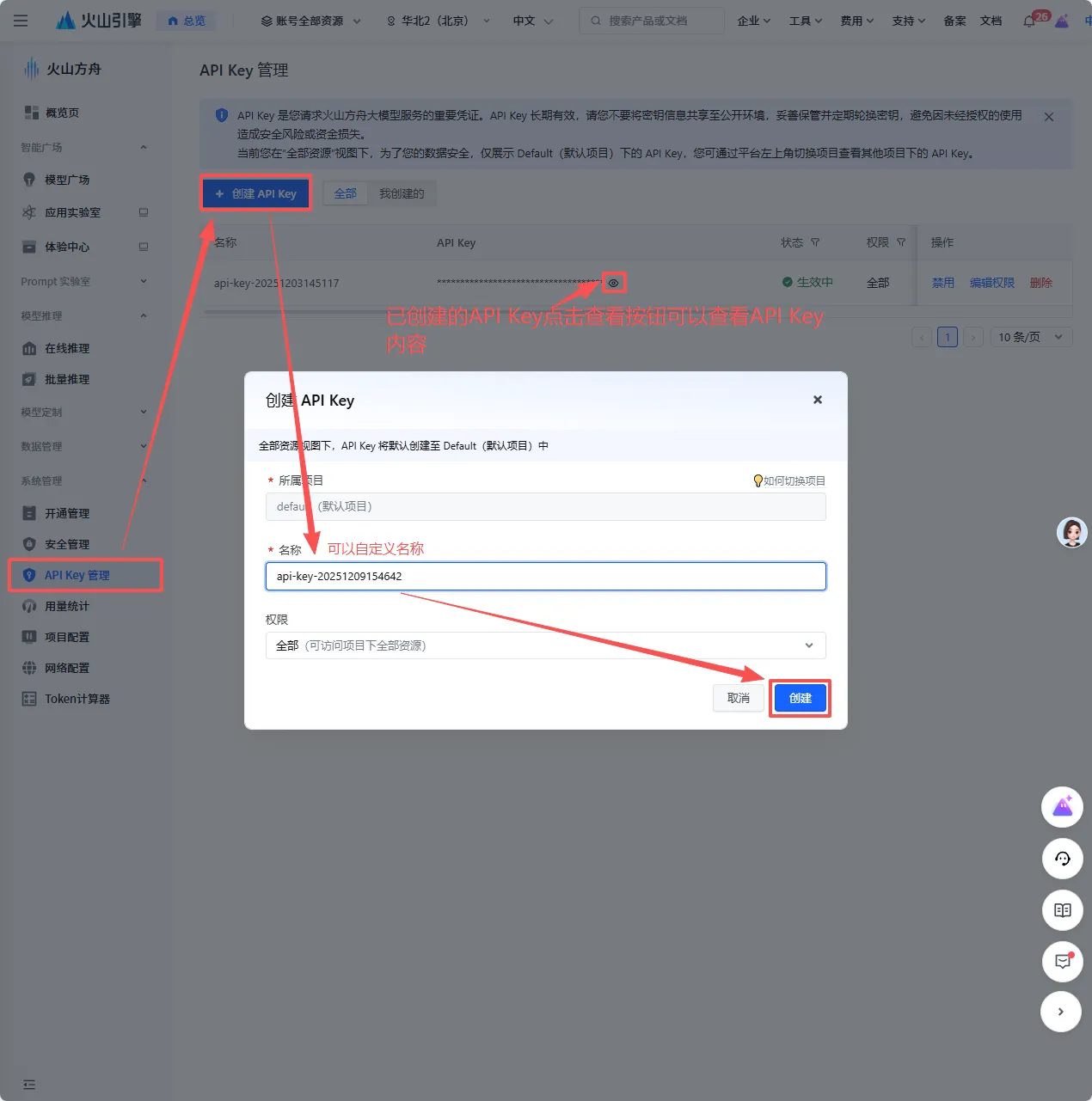
Task: Click the customer service headset floating icon
Action: click(x=1062, y=859)
